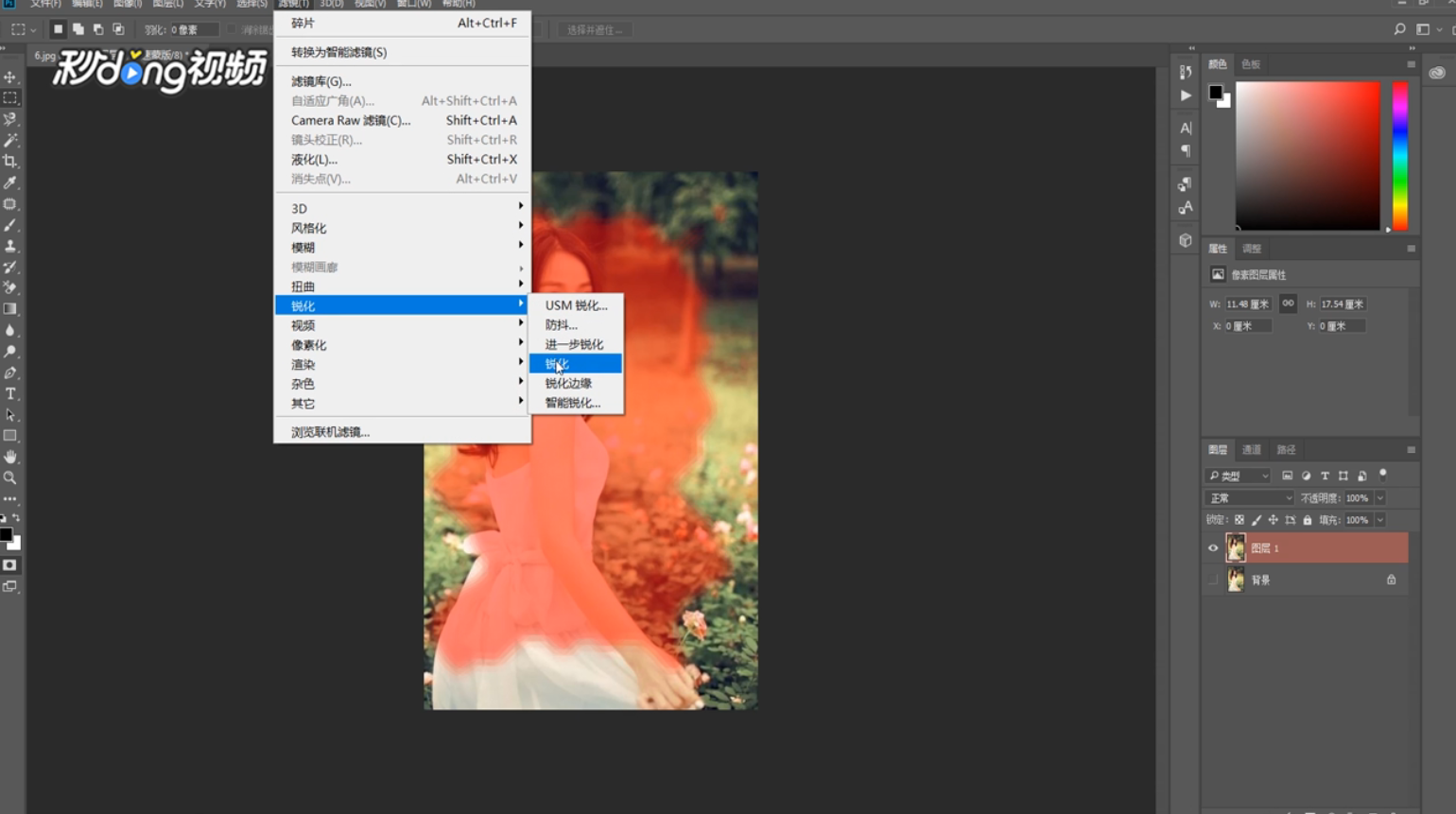Open the History panel icon
This screenshot has width=1456, height=814.
[1186, 72]
